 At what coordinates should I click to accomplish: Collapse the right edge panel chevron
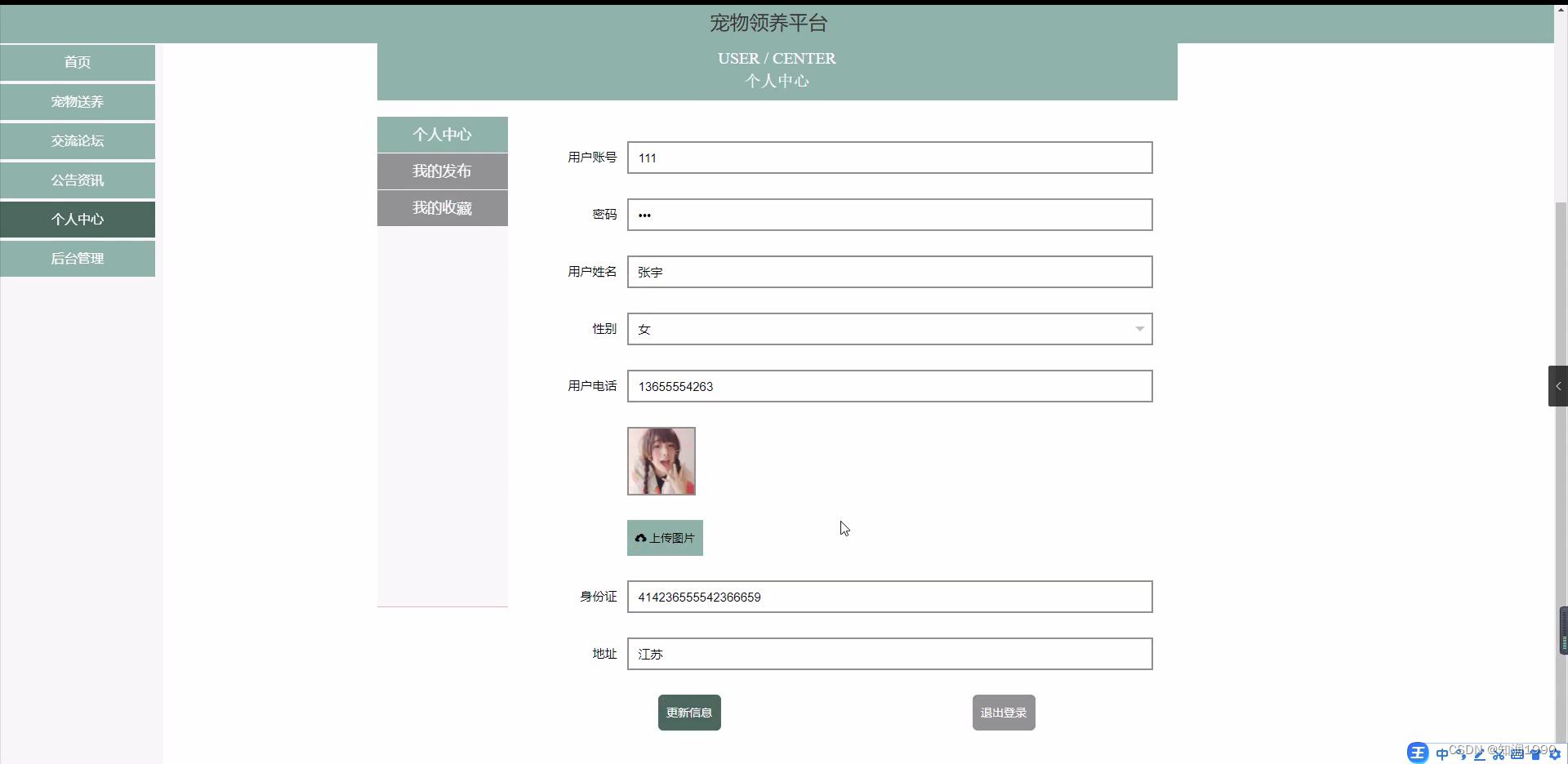[1558, 385]
